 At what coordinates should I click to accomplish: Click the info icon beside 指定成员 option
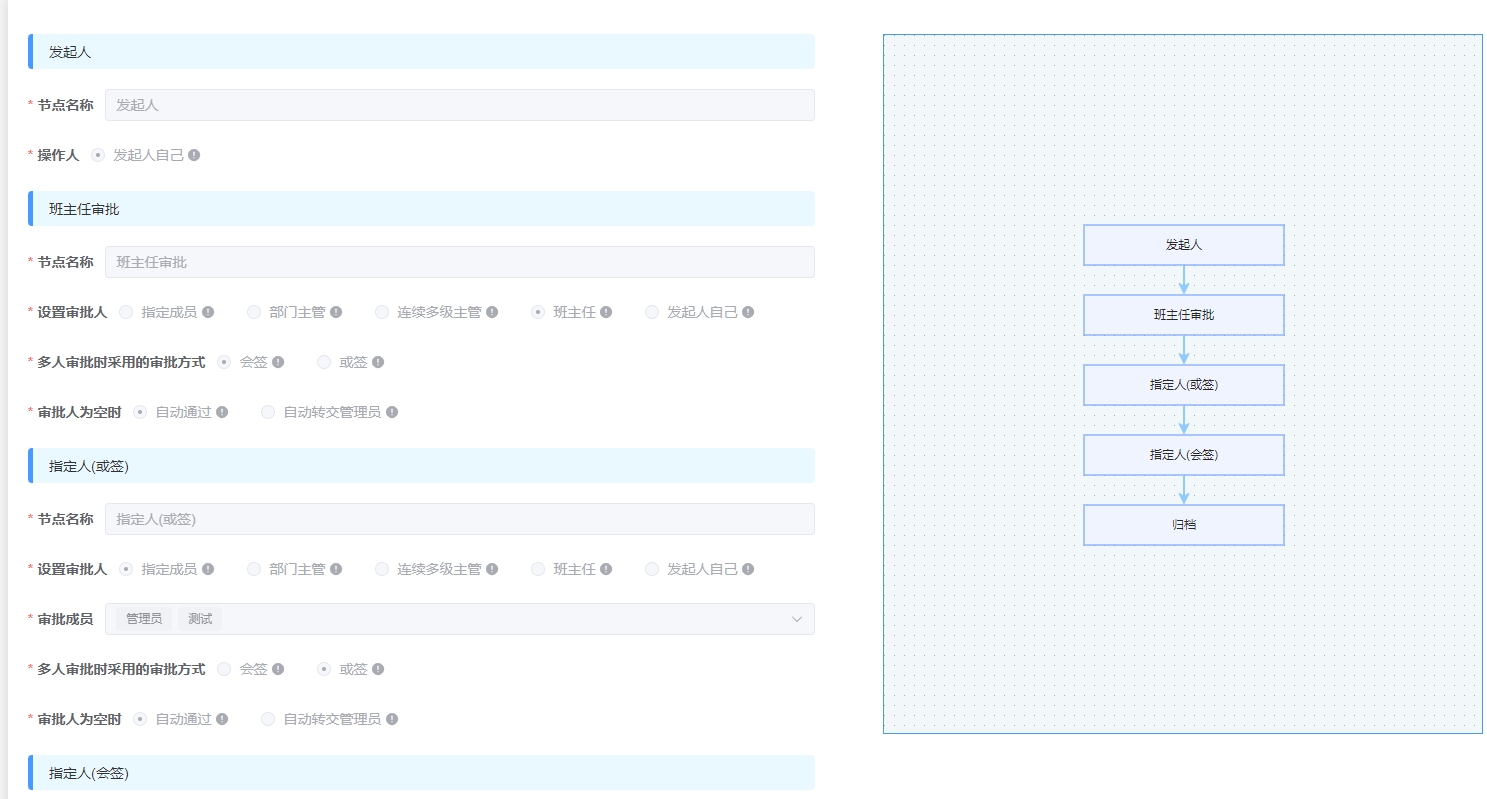208,311
